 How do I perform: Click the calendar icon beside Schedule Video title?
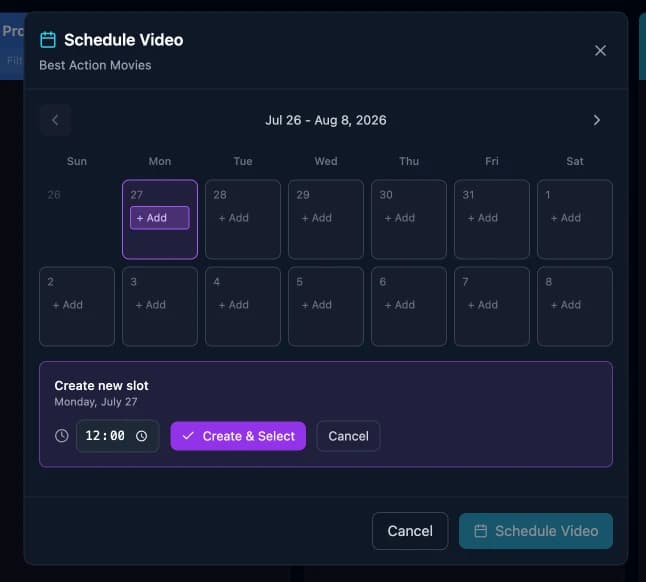click(48, 40)
